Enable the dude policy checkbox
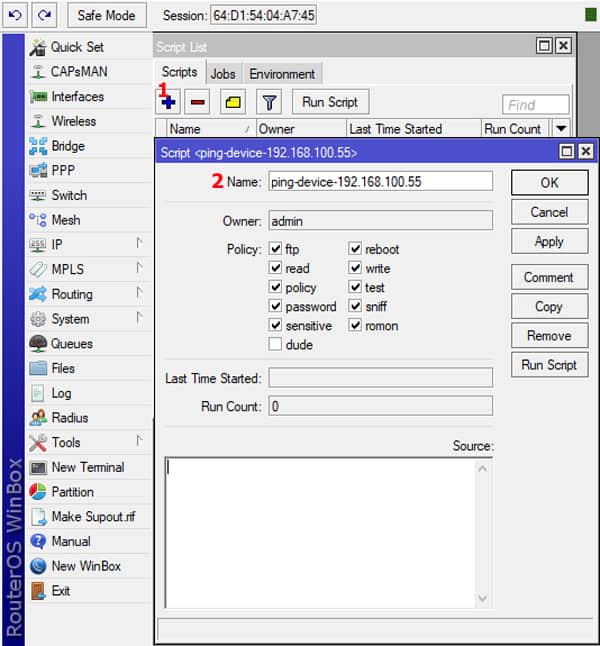 point(275,344)
